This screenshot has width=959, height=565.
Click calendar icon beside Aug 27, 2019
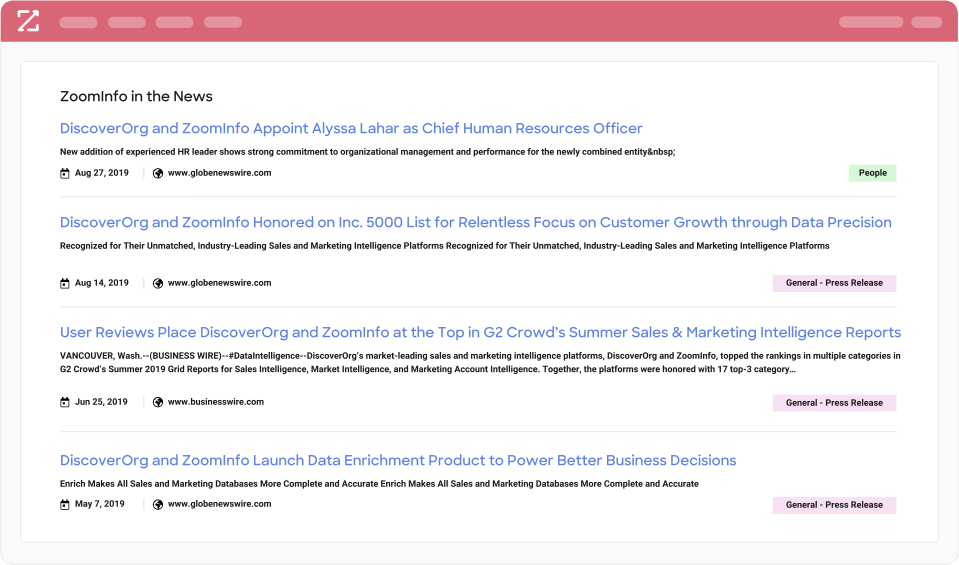pyautogui.click(x=65, y=173)
